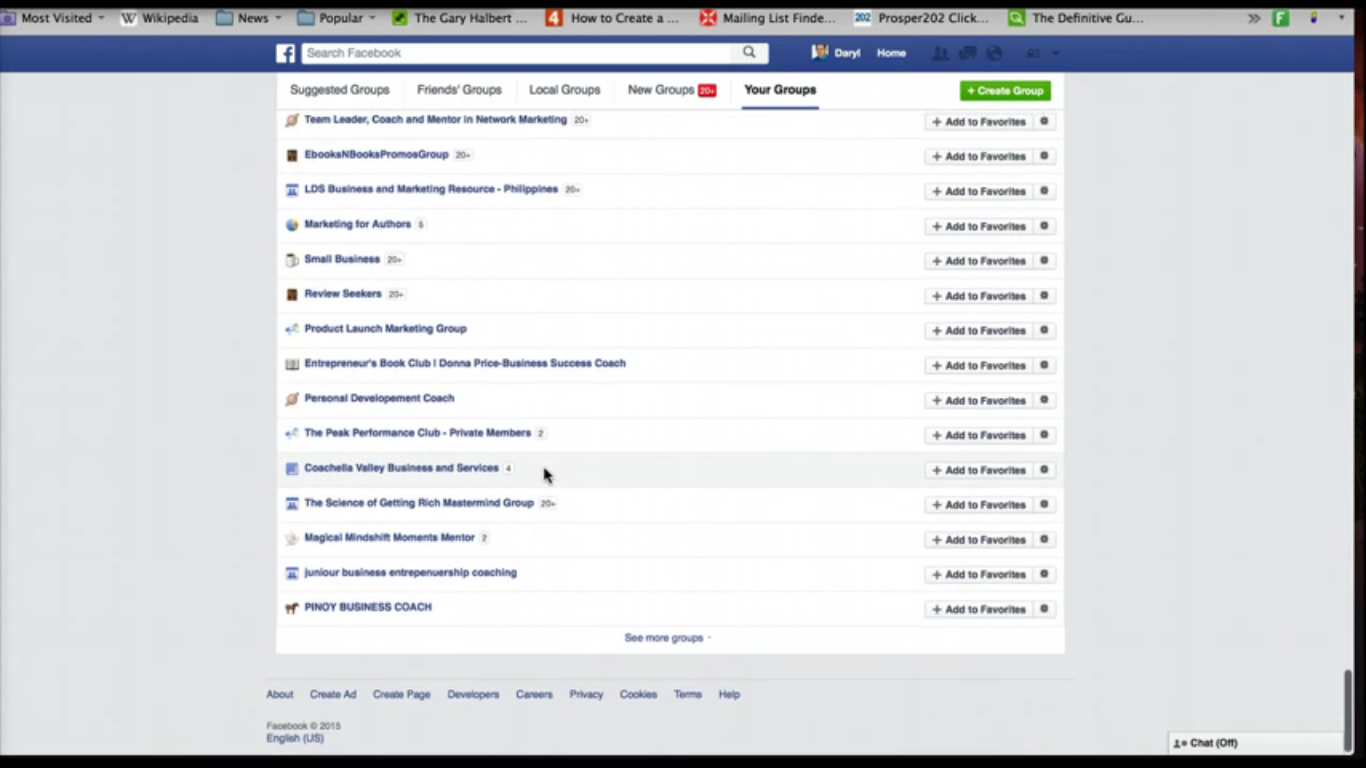
Task: Open settings gear for Team Leader, Coach group
Action: tap(1044, 122)
